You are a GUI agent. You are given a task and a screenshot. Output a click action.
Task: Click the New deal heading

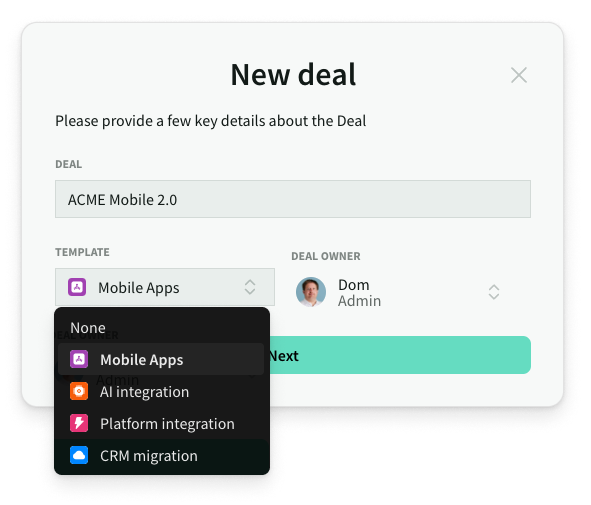point(293,75)
